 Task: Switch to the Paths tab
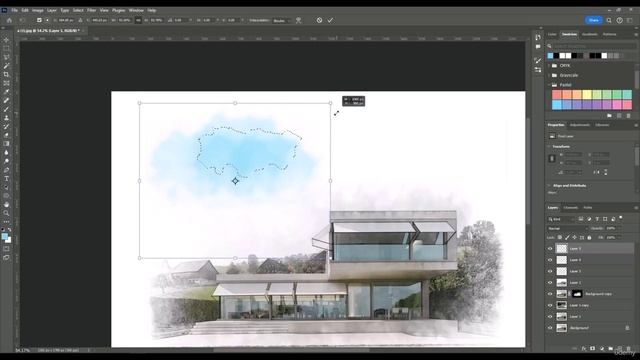(588, 208)
